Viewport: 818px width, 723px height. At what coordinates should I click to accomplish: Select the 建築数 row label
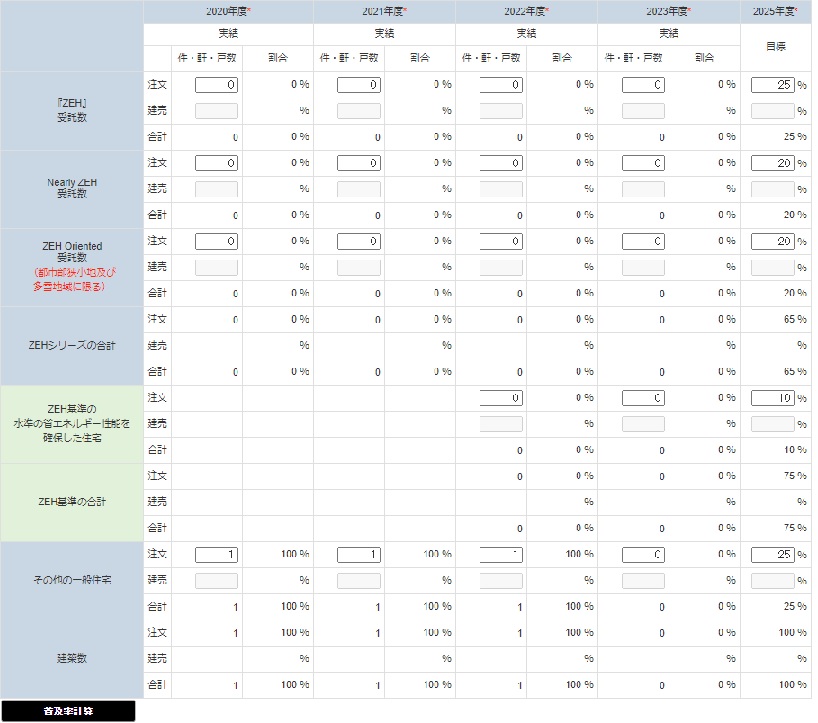(x=72, y=658)
